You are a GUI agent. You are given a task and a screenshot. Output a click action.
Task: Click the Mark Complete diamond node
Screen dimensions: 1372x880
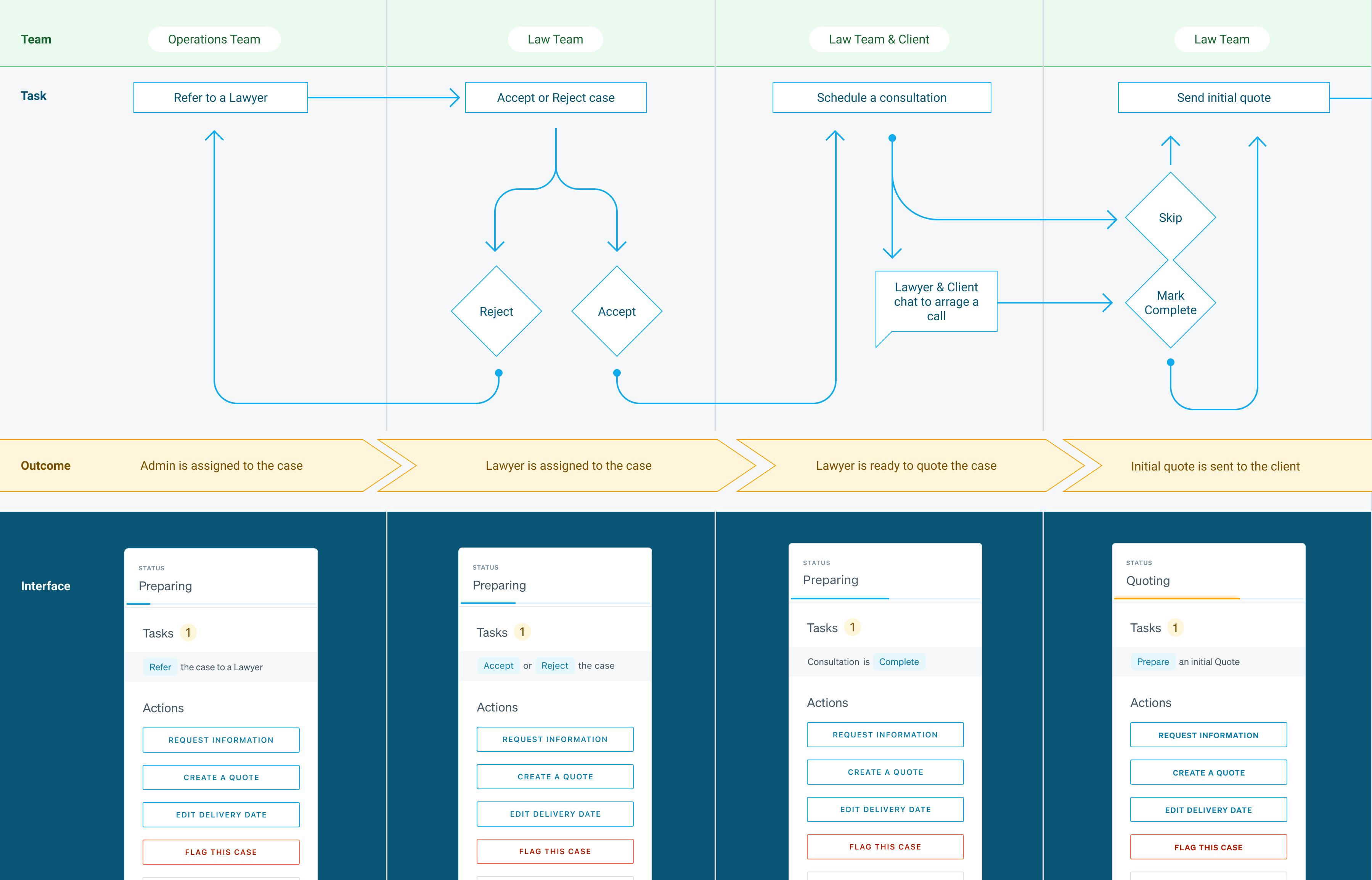1170,303
